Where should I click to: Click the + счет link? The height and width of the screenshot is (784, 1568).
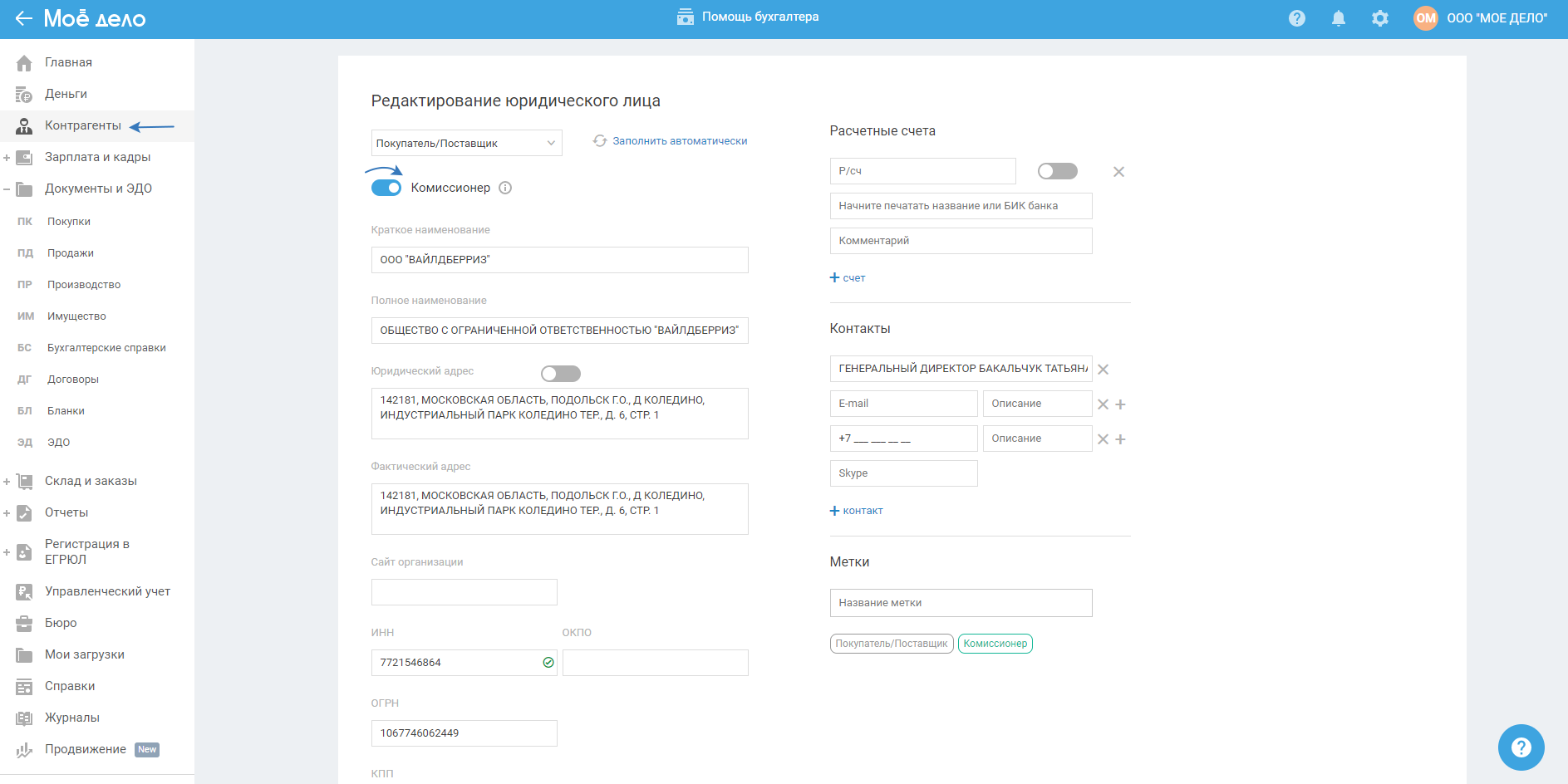coord(848,278)
